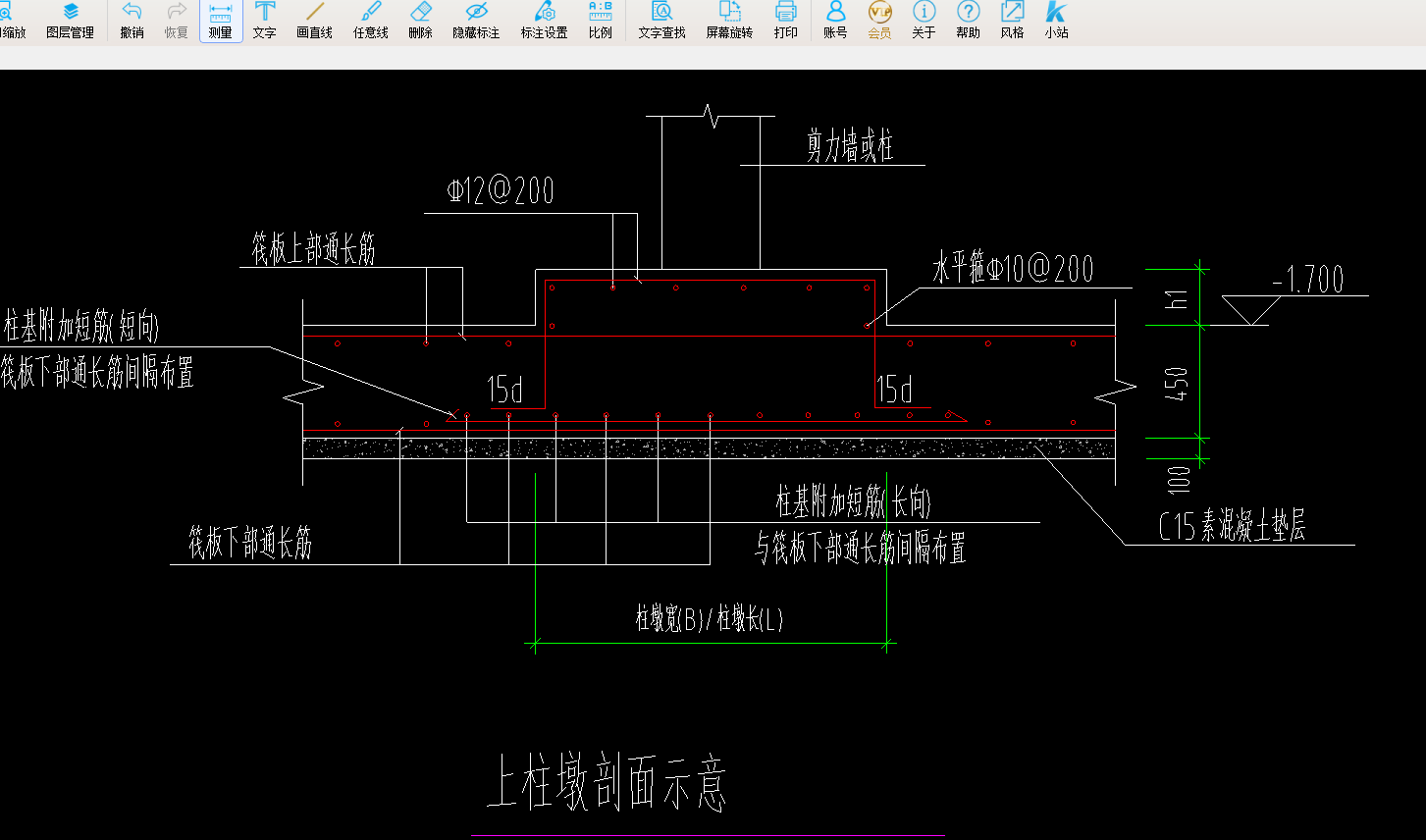Click the 上柱墩剖面示意 drawing title
Viewport: 1426px width, 840px height.
(x=607, y=782)
